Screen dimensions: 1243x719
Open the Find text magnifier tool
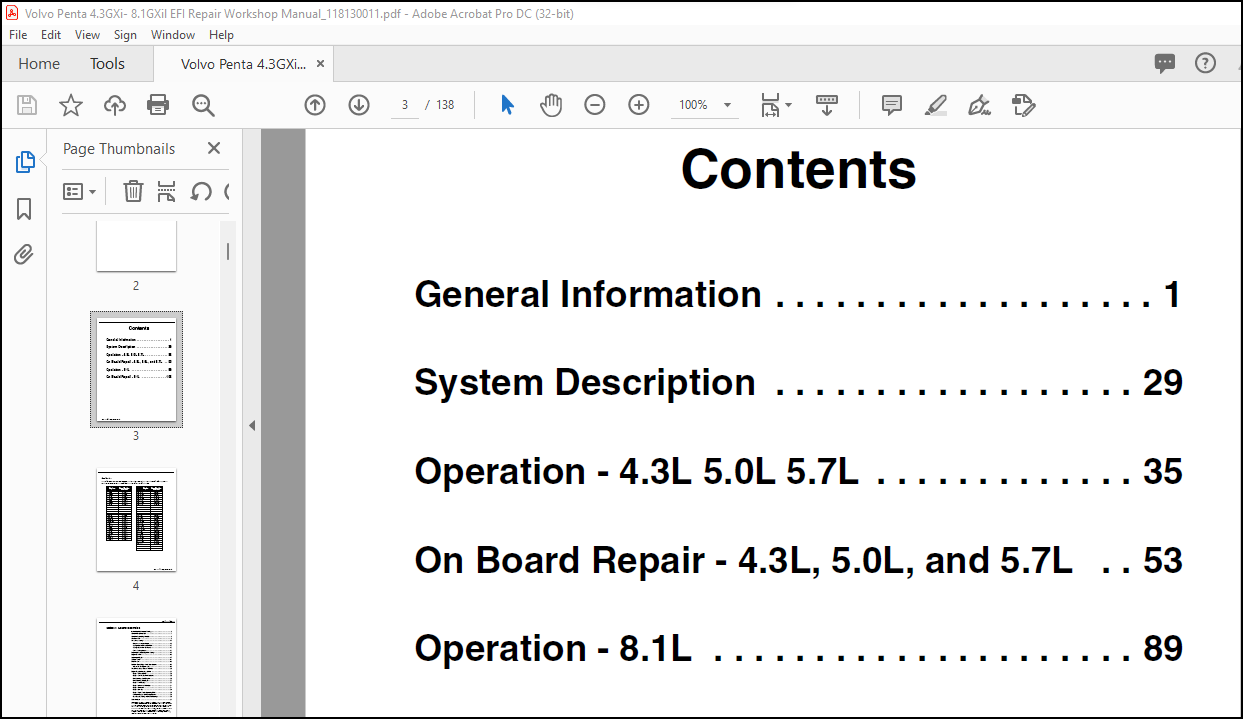203,105
